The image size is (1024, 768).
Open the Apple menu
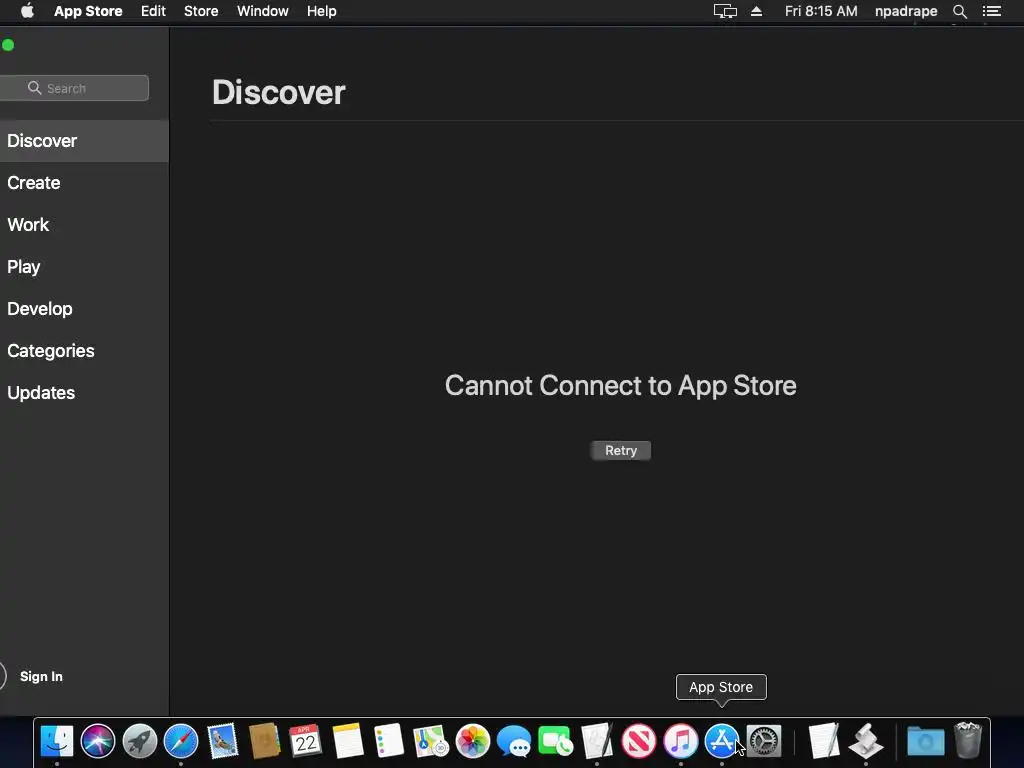pos(27,11)
